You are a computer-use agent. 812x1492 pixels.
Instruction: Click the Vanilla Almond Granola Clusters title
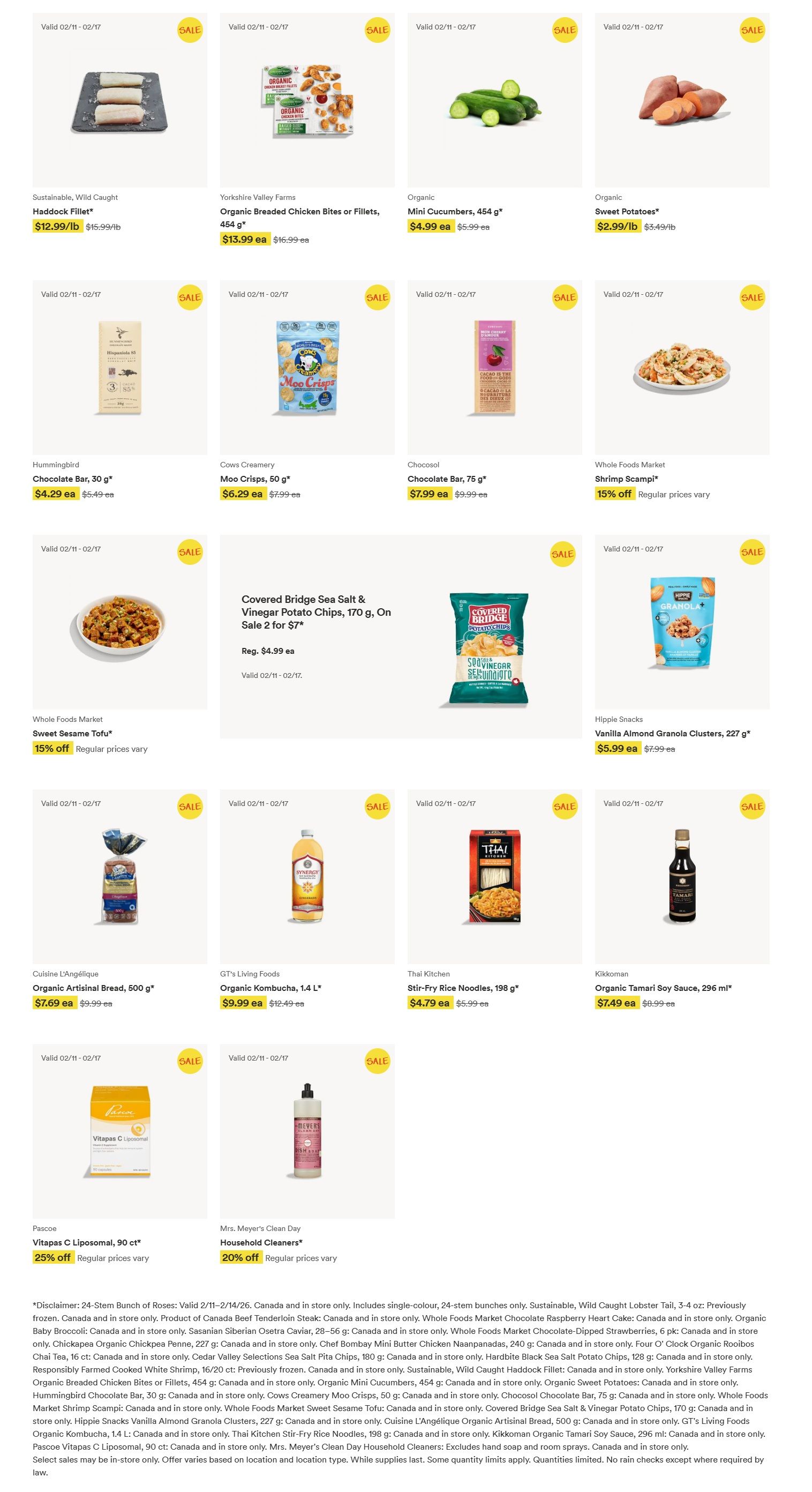coord(672,733)
